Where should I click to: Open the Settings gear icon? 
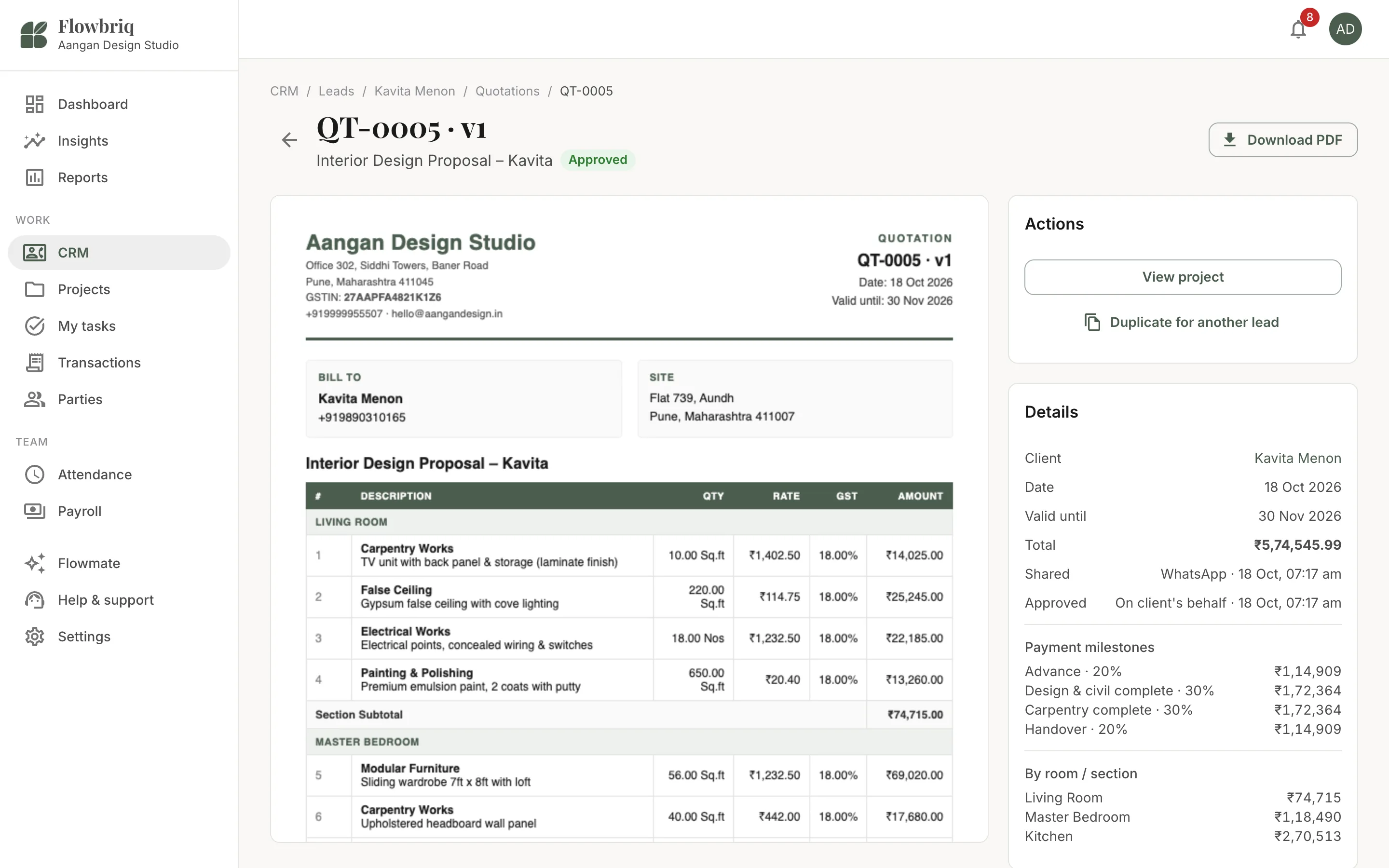click(x=34, y=637)
